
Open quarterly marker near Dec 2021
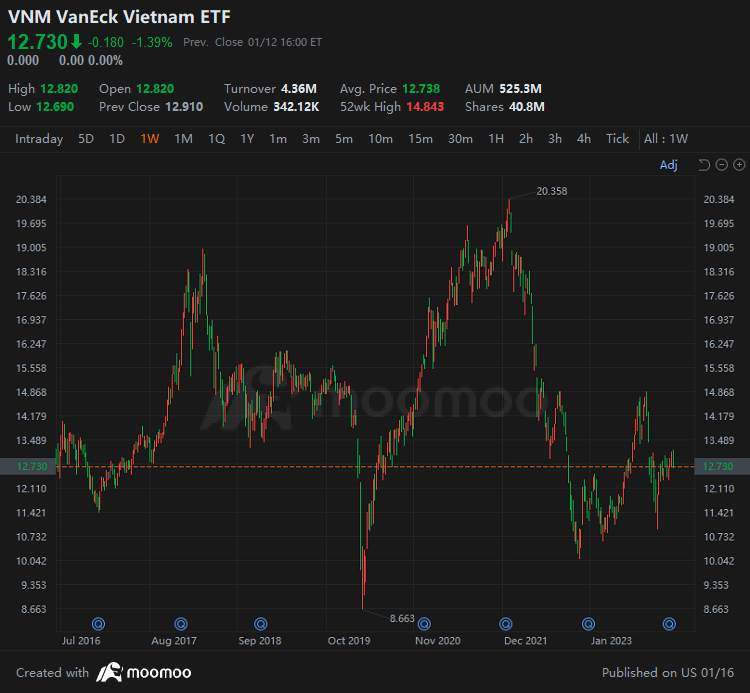click(x=506, y=624)
